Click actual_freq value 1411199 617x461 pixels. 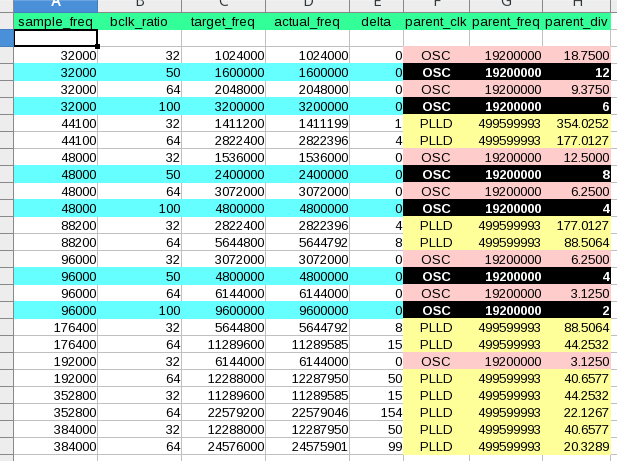coord(307,124)
